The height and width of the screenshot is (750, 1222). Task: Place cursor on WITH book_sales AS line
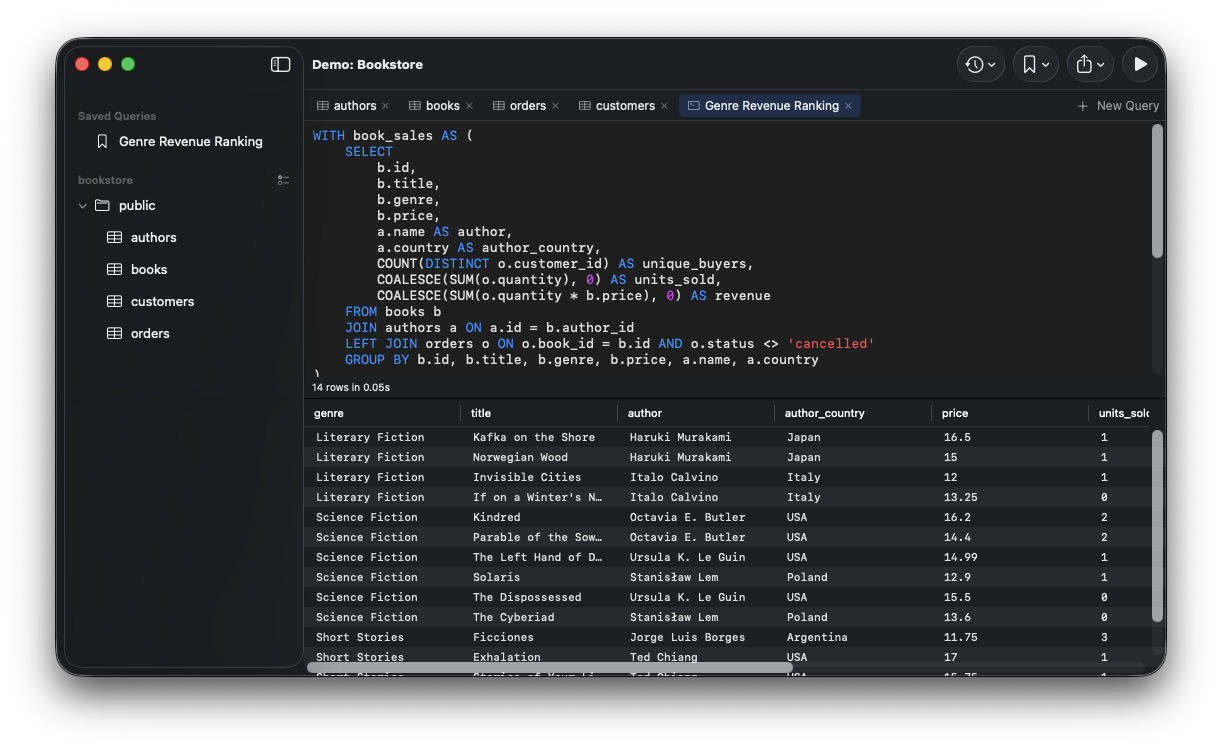click(x=392, y=136)
